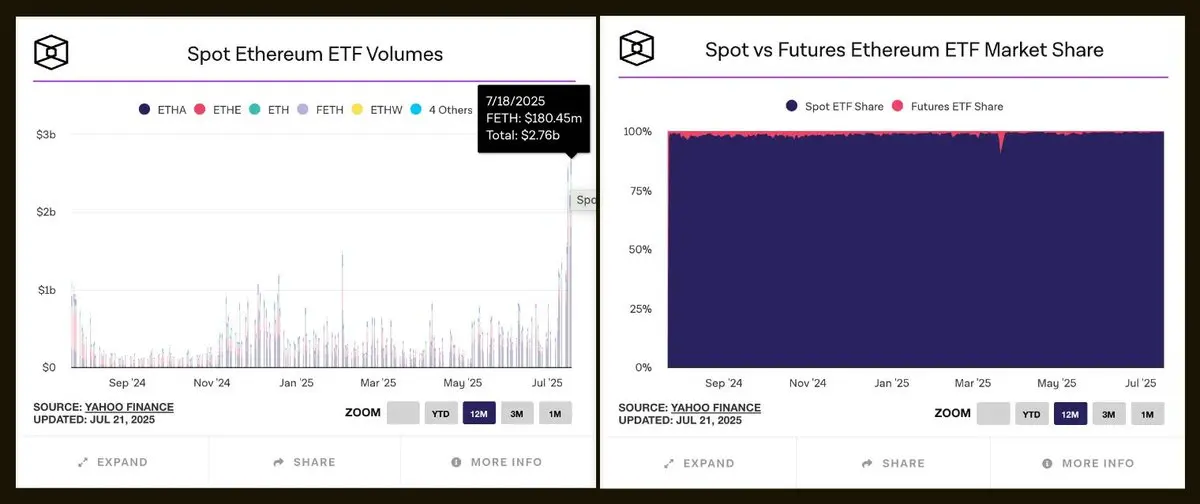The height and width of the screenshot is (504, 1200).
Task: Toggle FETH series in Volumes legend
Action: pos(325,109)
